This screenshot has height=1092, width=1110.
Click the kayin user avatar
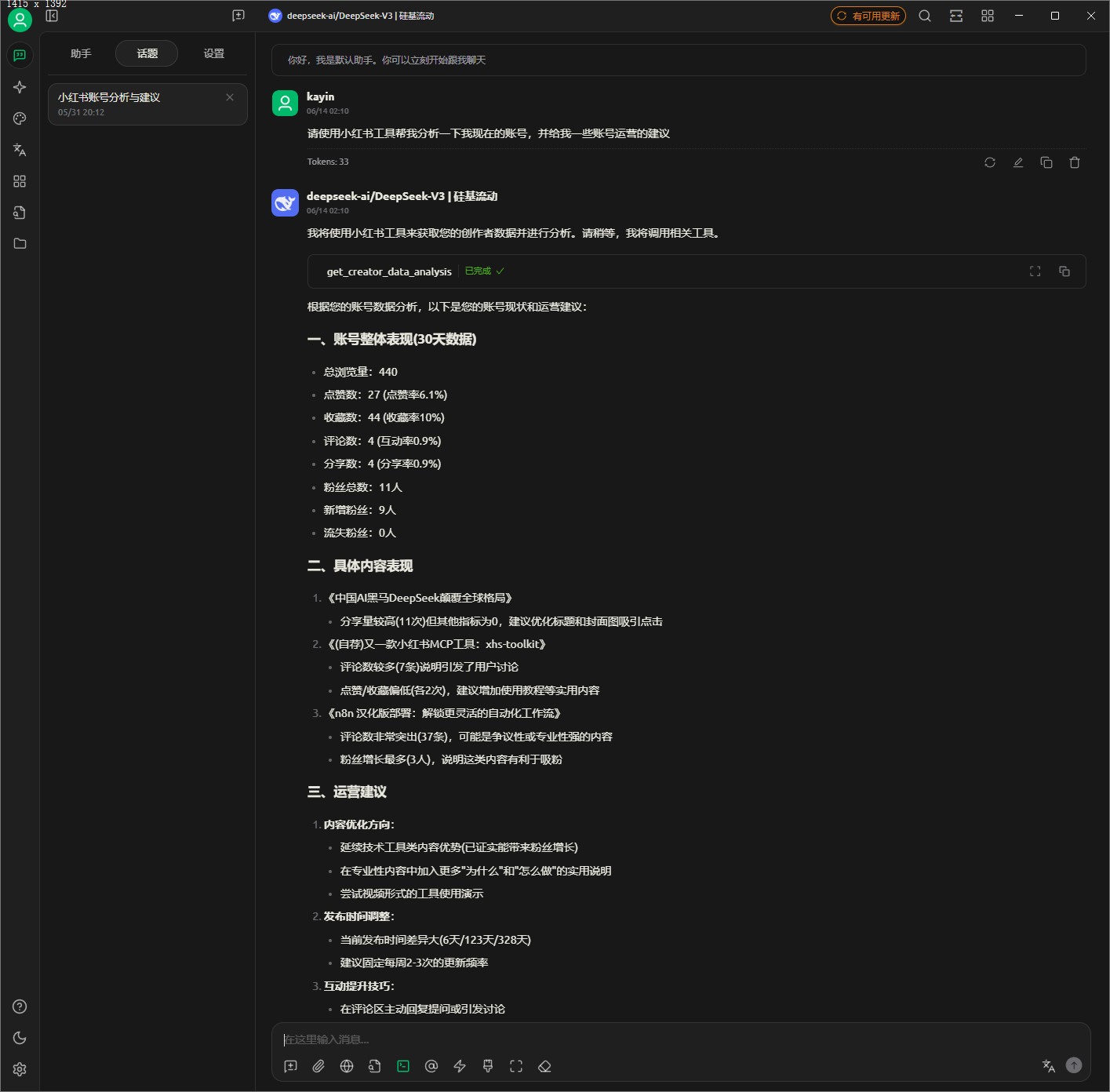(285, 103)
